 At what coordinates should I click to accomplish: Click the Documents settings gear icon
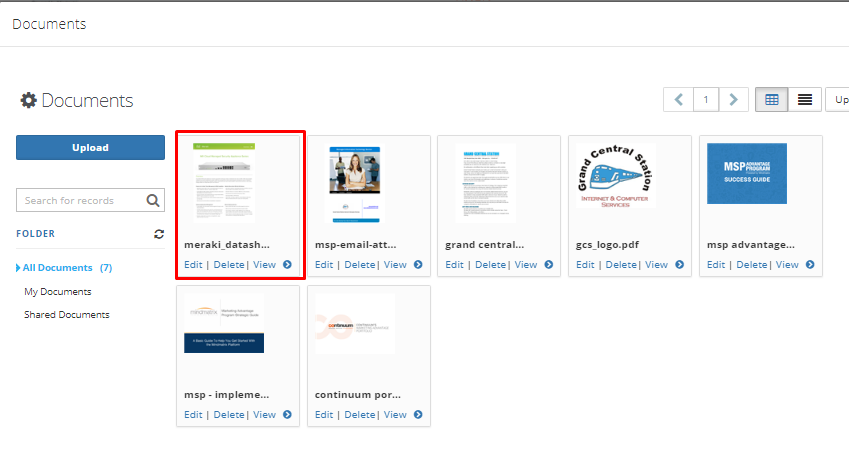28,100
